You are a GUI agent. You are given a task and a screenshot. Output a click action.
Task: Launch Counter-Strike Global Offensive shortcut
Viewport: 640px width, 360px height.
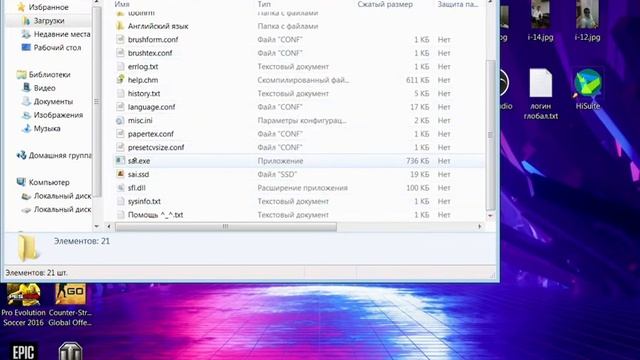tap(70, 305)
